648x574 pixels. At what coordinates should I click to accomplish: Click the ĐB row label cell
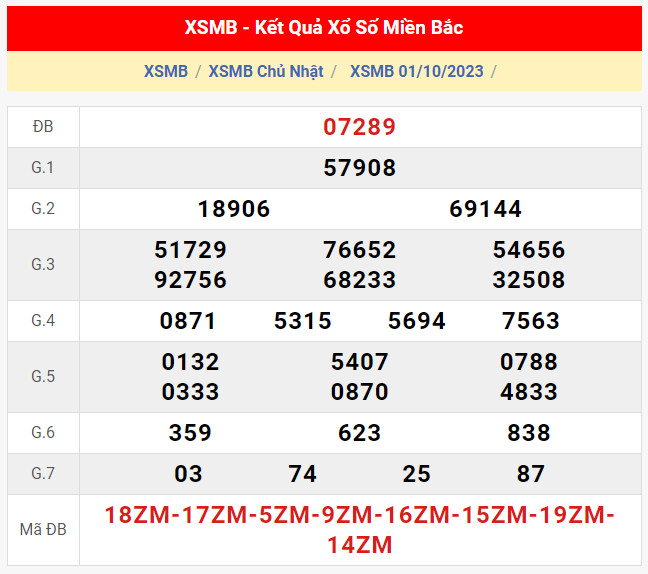pyautogui.click(x=43, y=127)
